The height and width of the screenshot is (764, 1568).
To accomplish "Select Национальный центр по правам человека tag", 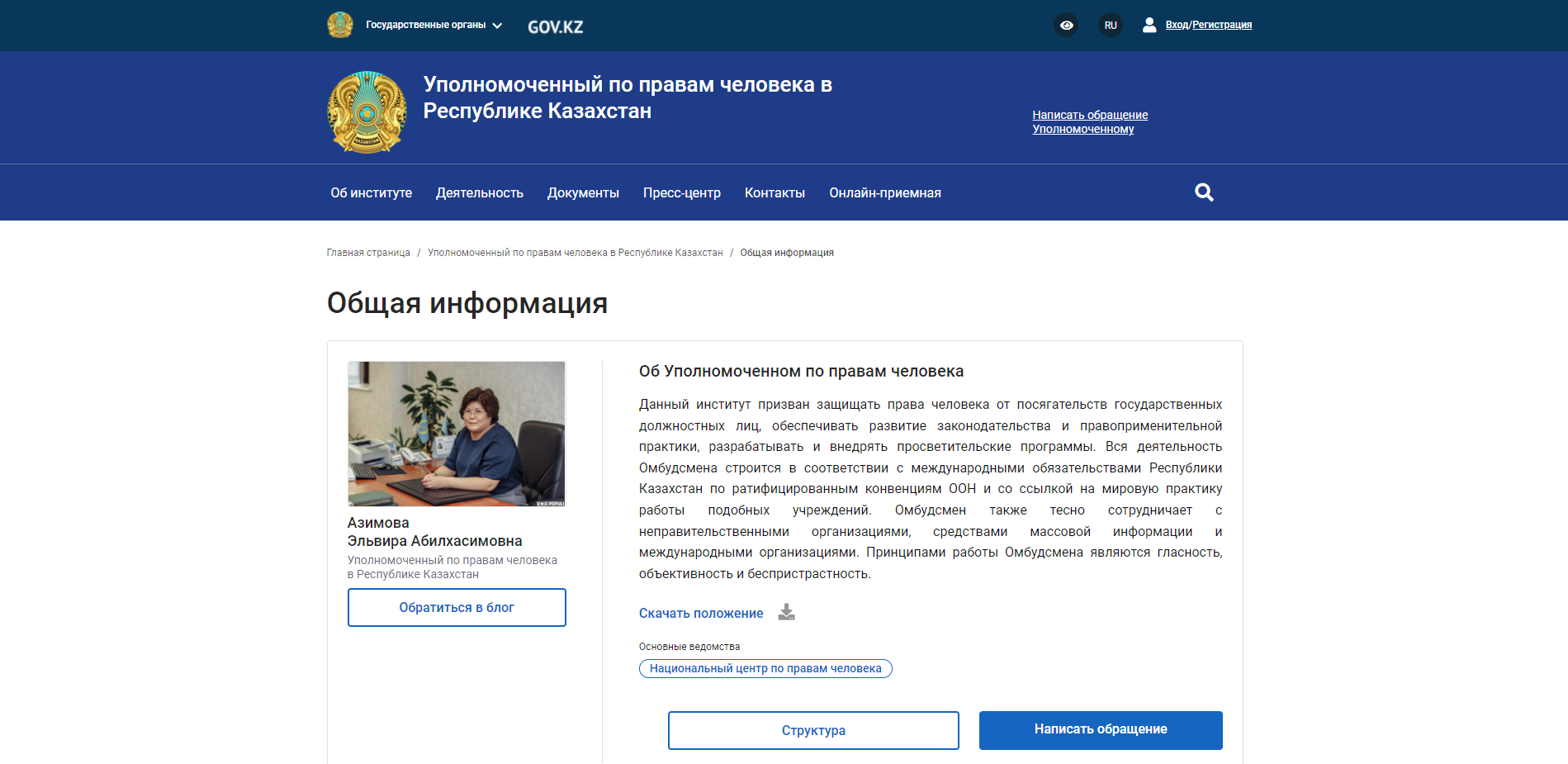I will 765,668.
